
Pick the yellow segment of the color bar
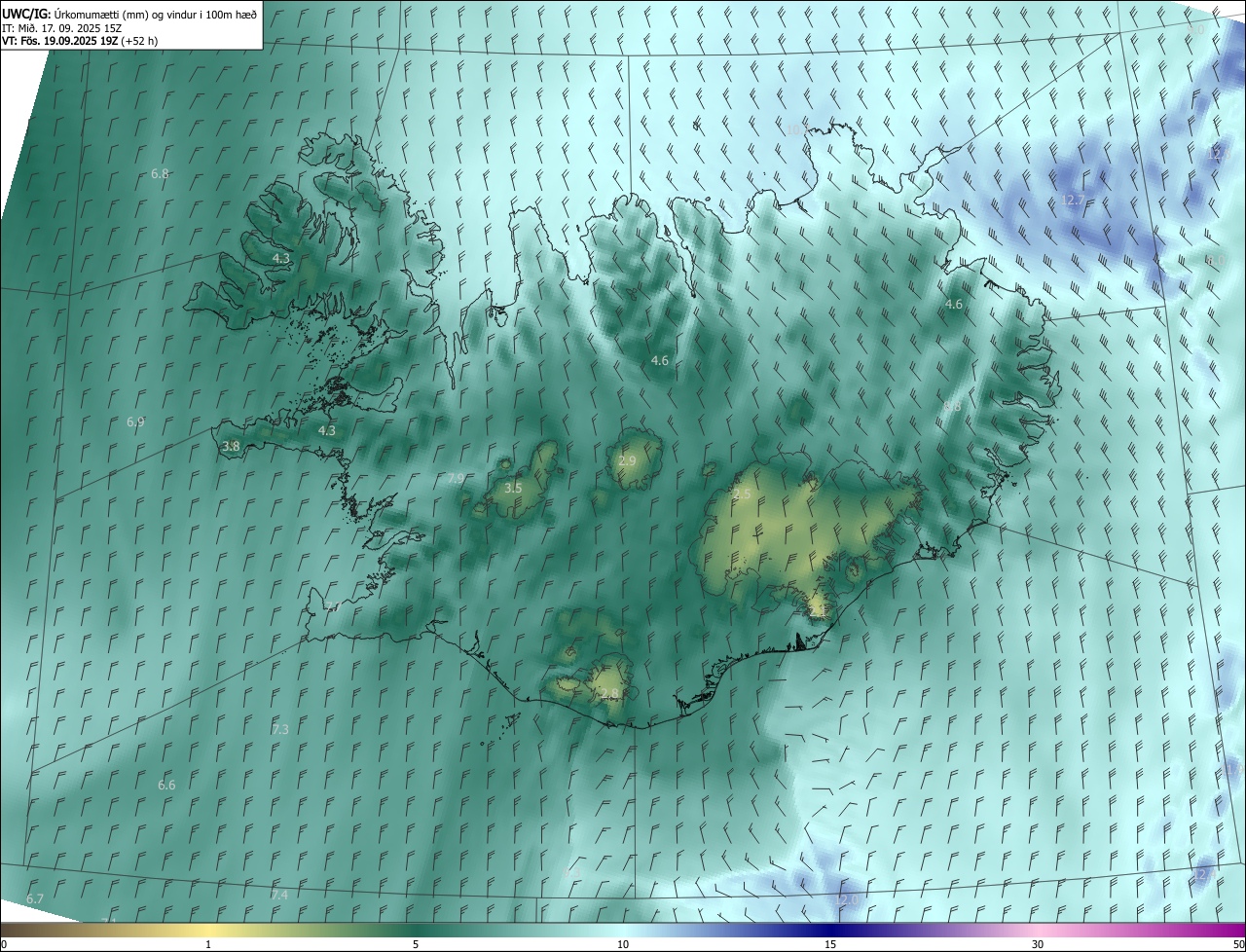click(208, 930)
